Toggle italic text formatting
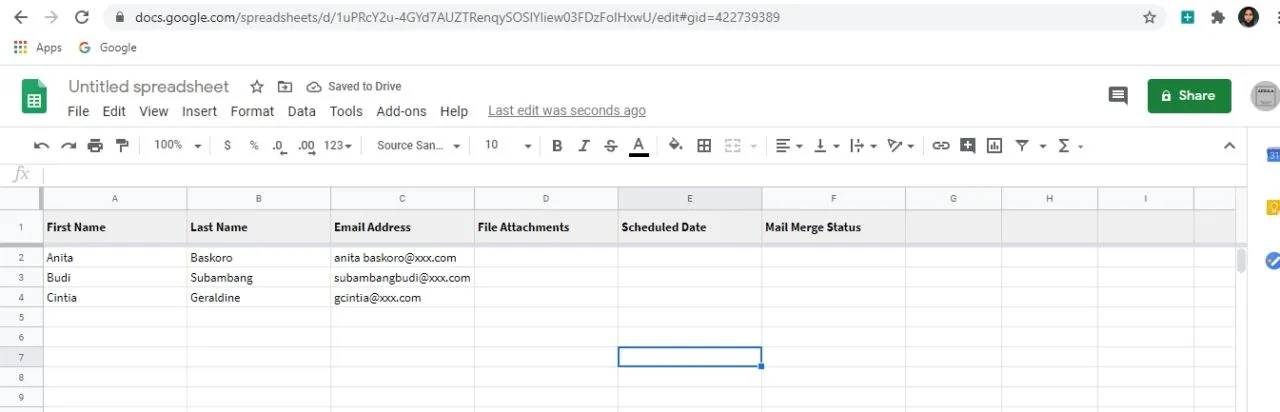 pyautogui.click(x=584, y=145)
